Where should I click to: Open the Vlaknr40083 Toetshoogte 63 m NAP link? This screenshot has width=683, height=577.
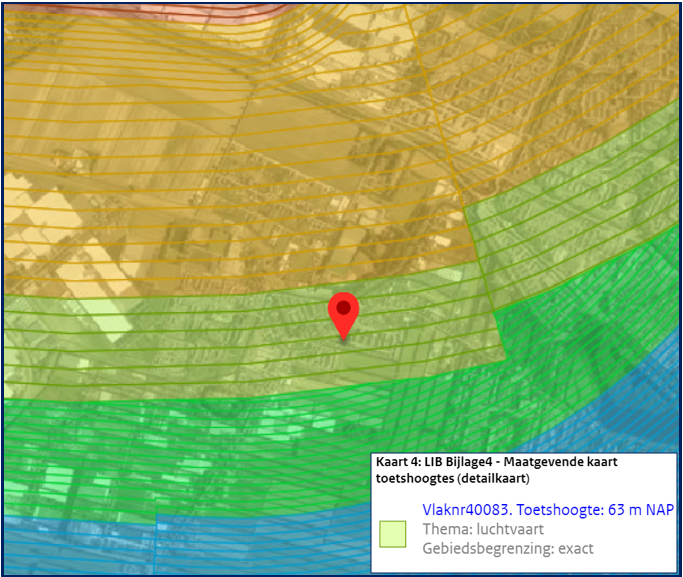[x=548, y=510]
